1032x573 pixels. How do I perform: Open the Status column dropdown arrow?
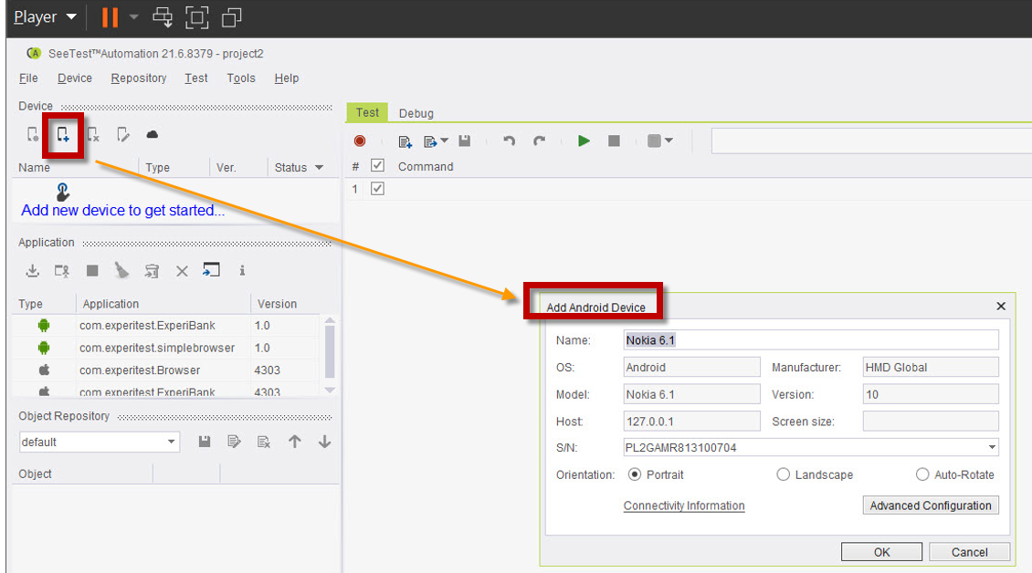coord(319,167)
